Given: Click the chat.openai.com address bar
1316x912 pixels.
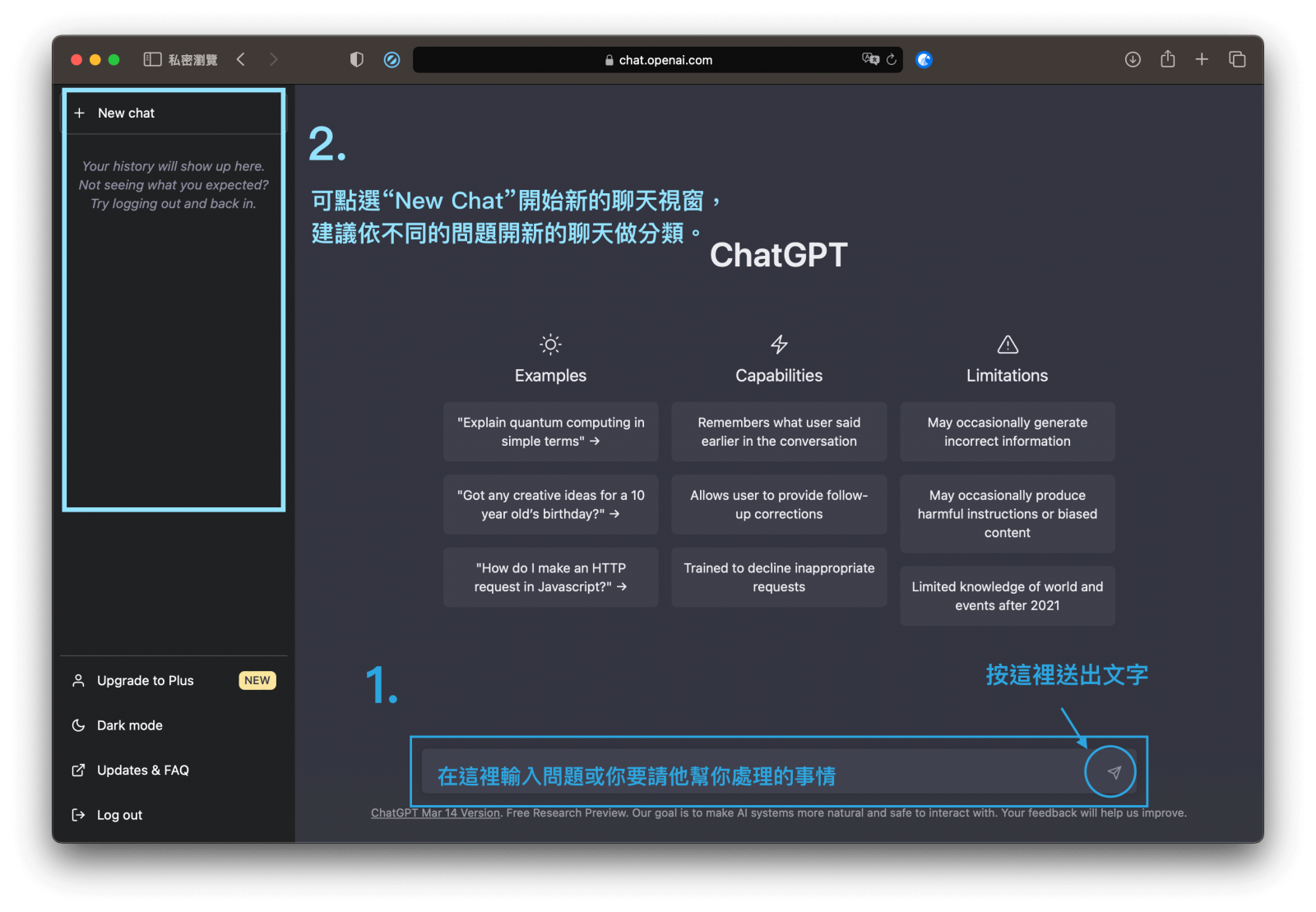Looking at the screenshot, I should (658, 59).
